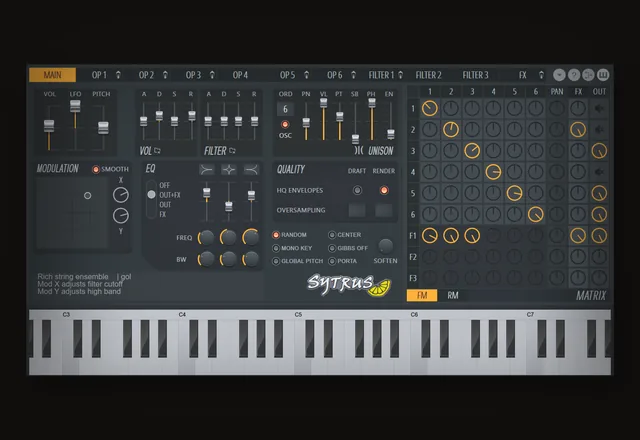Image resolution: width=640 pixels, height=440 pixels.
Task: Select the FM matrix mode
Action: [x=422, y=295]
